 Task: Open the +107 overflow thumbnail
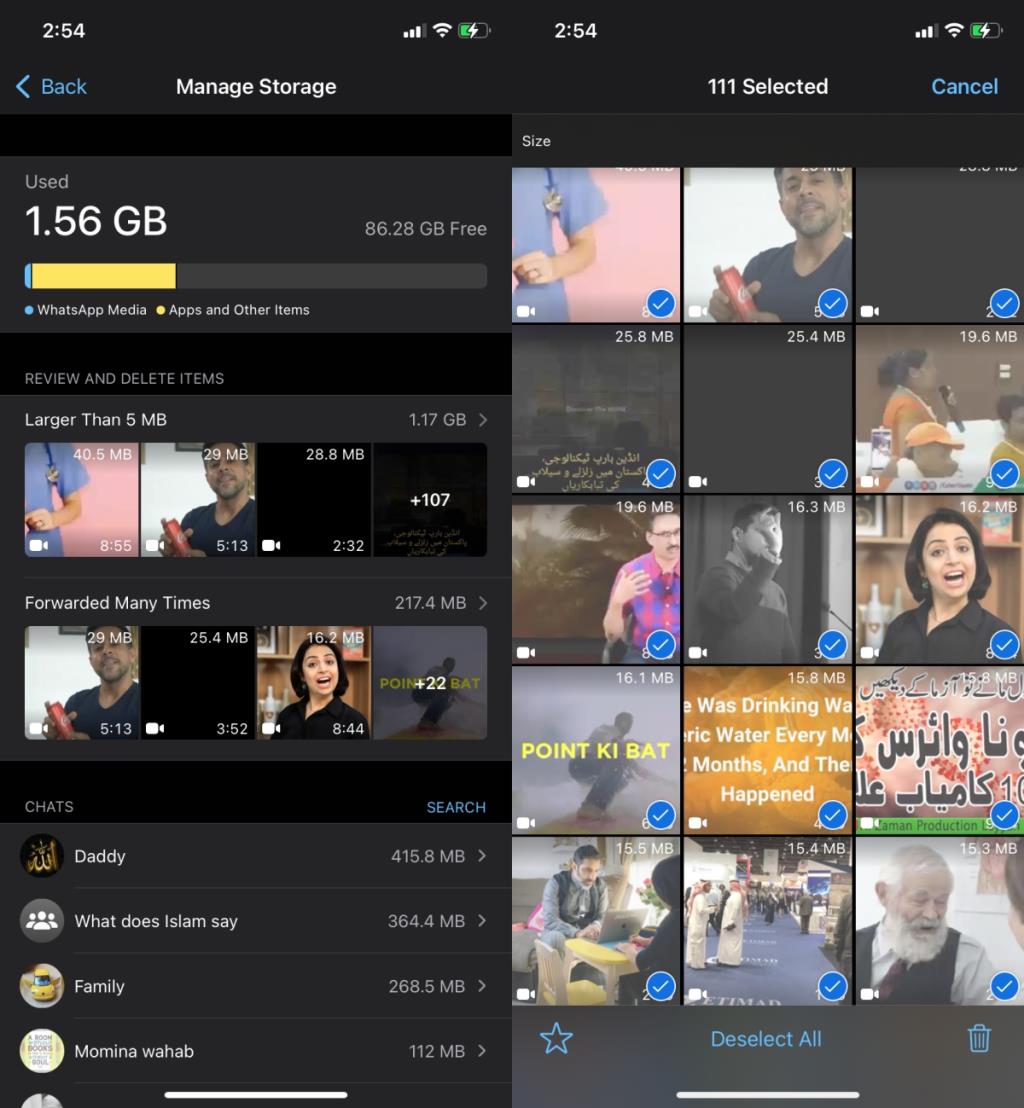(x=430, y=500)
